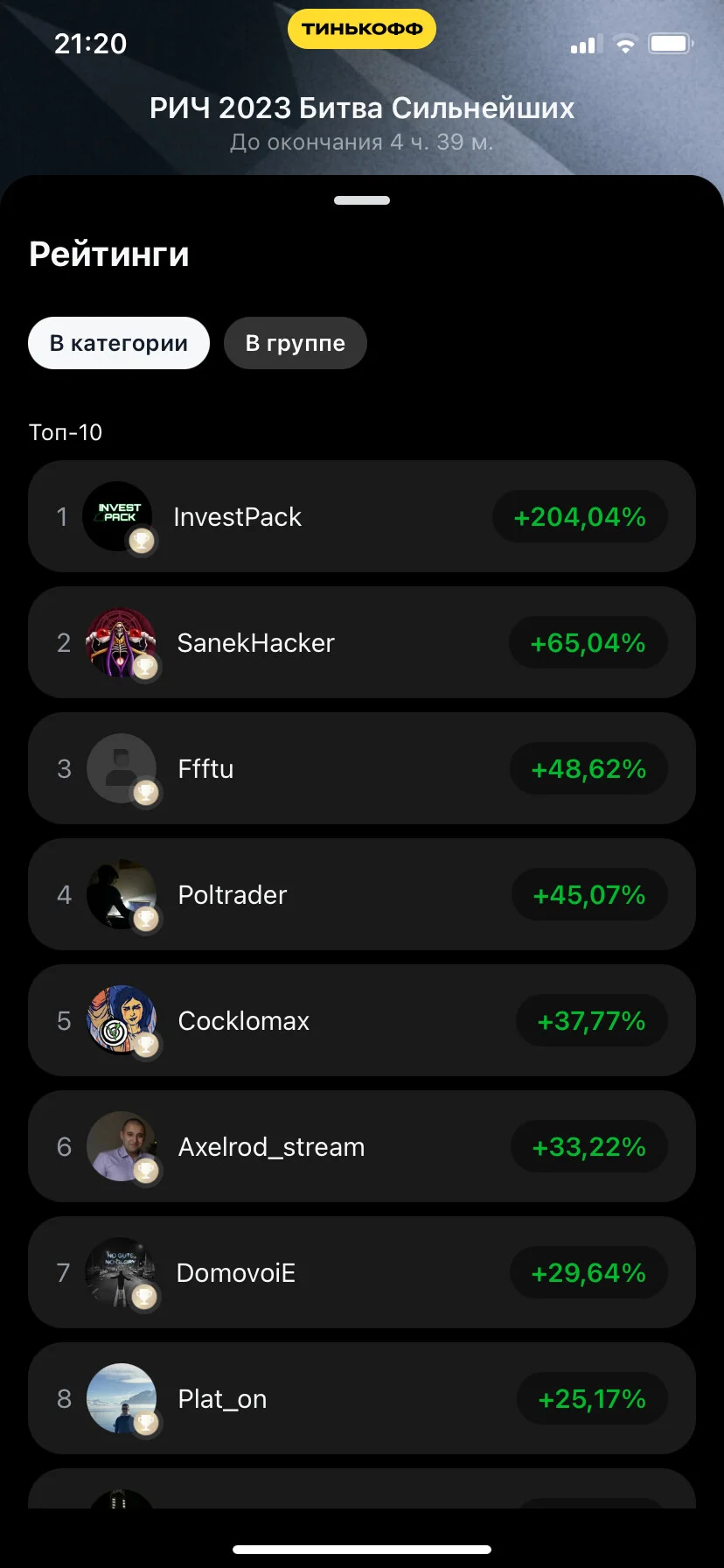Viewport: 724px width, 1568px height.
Task: Open Axelrod_stream's profile photo
Action: point(122,1146)
